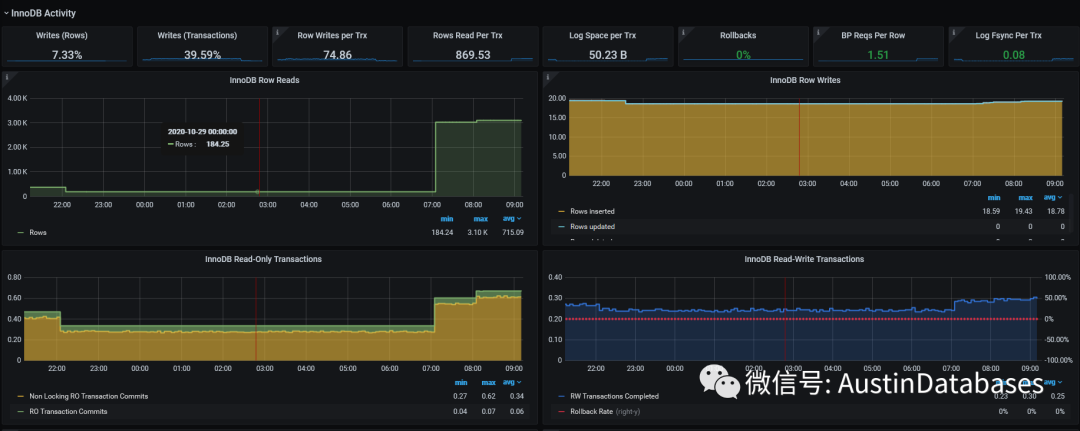Sort Row Reads legend by min column
Image resolution: width=1080 pixels, height=431 pixels.
446,219
